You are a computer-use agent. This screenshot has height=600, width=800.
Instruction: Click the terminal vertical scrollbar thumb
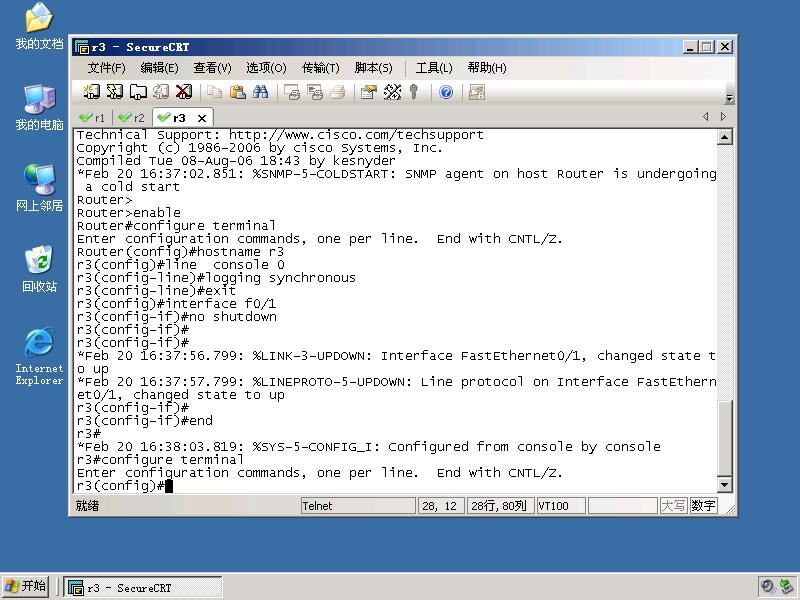point(724,438)
